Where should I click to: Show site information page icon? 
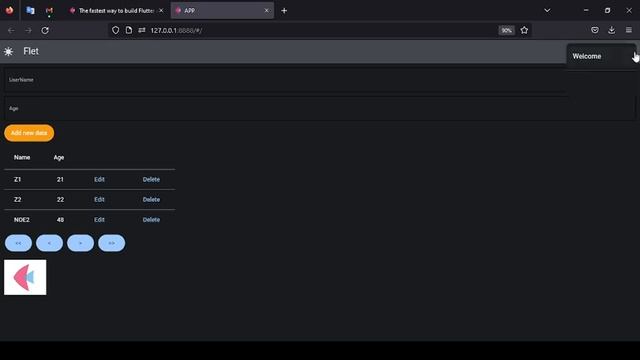[x=129, y=30]
